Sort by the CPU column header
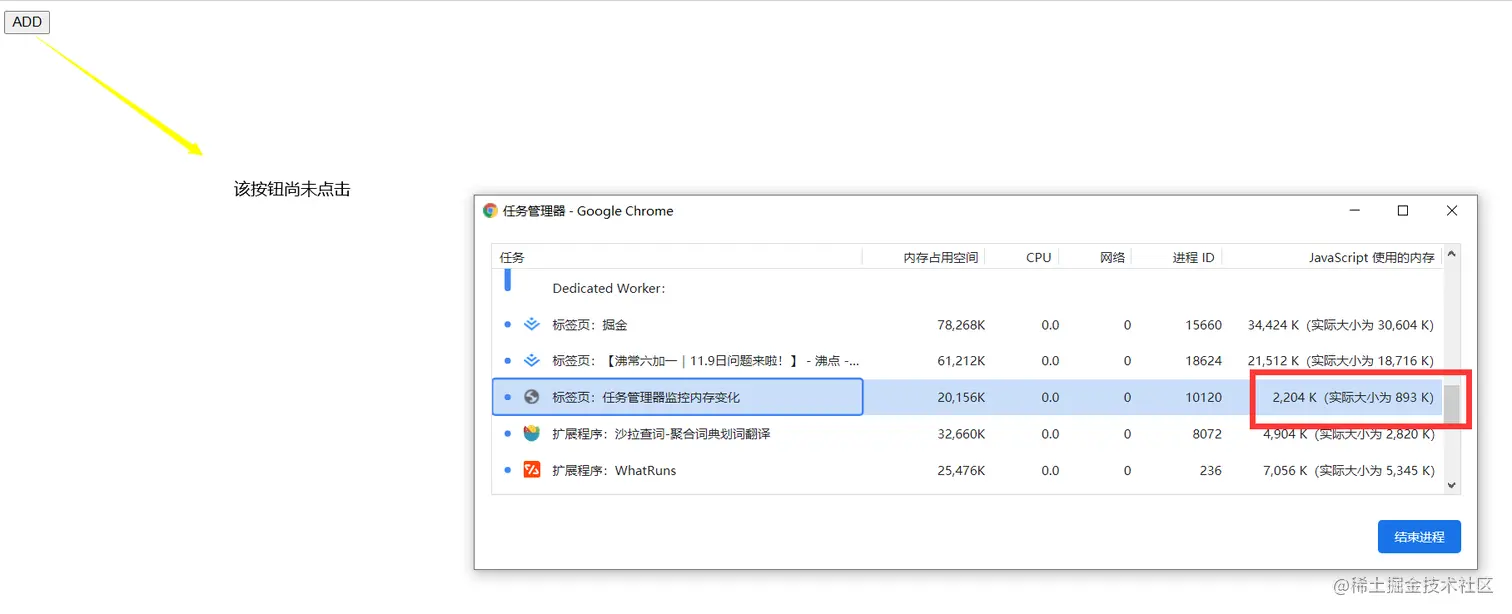The image size is (1512, 614). (x=1023, y=257)
